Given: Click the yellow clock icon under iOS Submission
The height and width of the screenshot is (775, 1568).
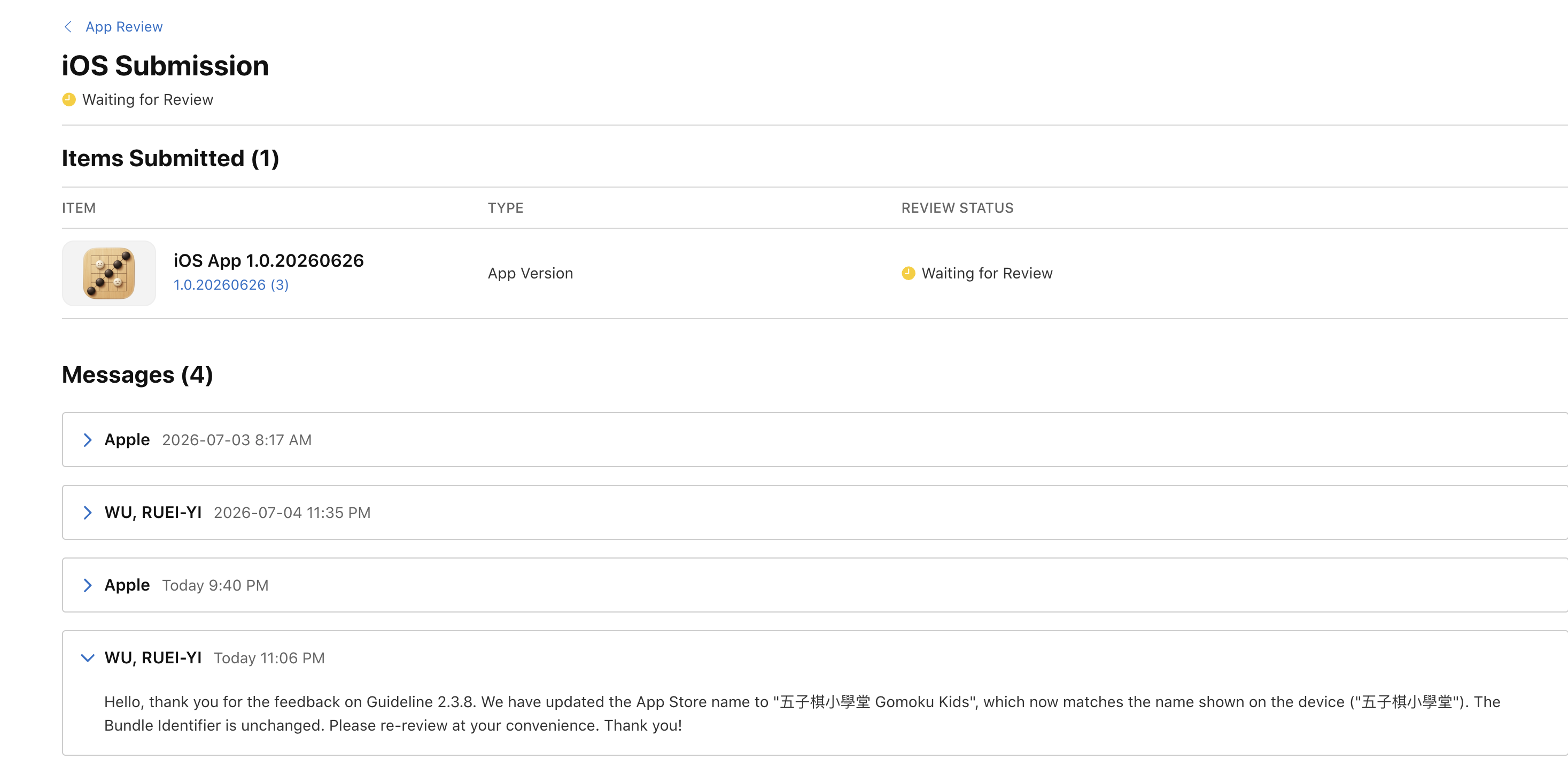Looking at the screenshot, I should (x=69, y=99).
